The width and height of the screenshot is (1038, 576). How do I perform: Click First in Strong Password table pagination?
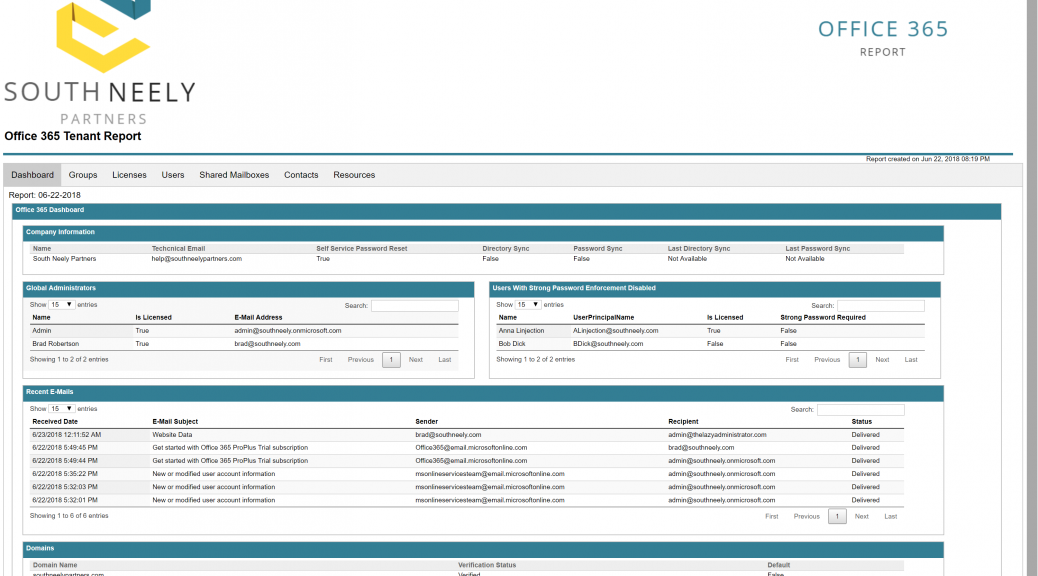pyautogui.click(x=792, y=360)
